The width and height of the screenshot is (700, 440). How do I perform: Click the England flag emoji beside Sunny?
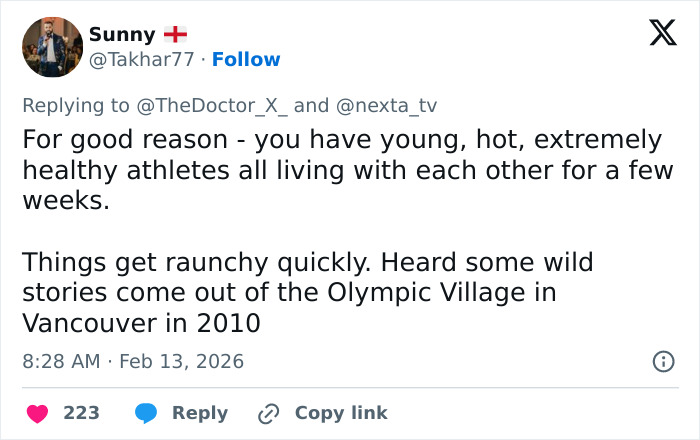pyautogui.click(x=175, y=34)
